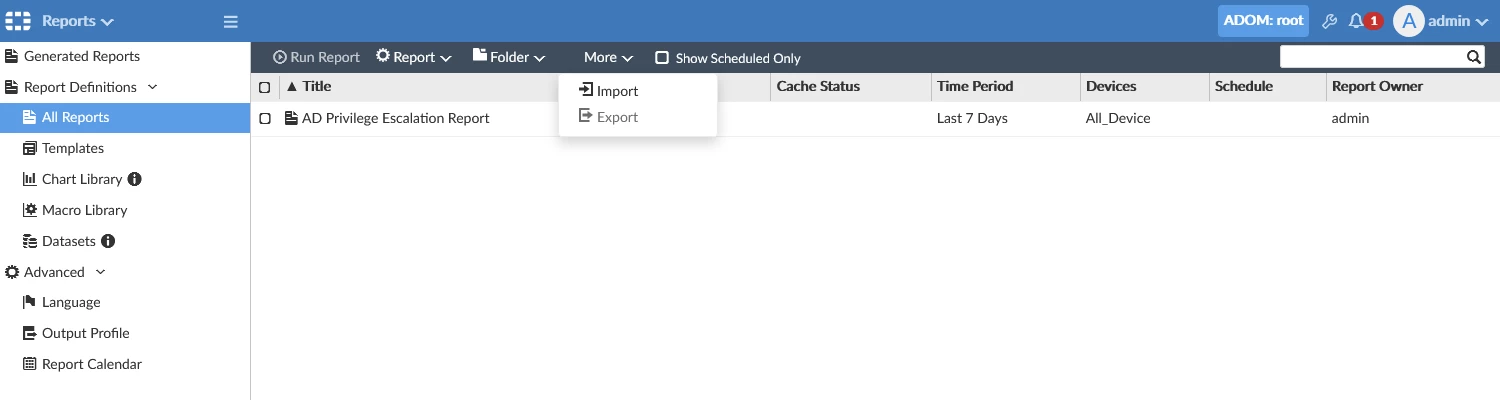
Task: Check the AD Privilege Escalation Report row
Action: [265, 119]
